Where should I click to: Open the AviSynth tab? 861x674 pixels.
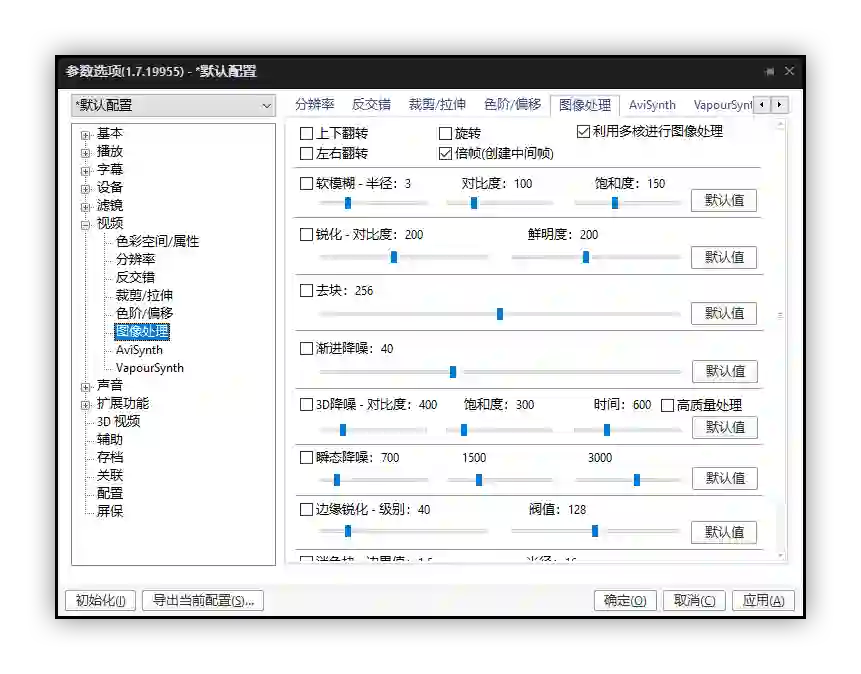652,105
